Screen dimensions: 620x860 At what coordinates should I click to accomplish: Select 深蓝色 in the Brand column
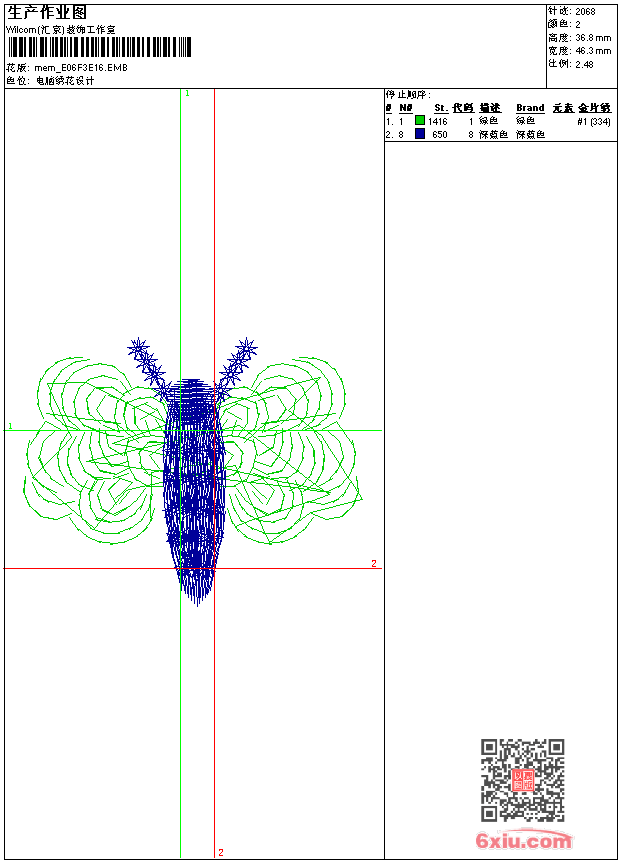(x=530, y=134)
